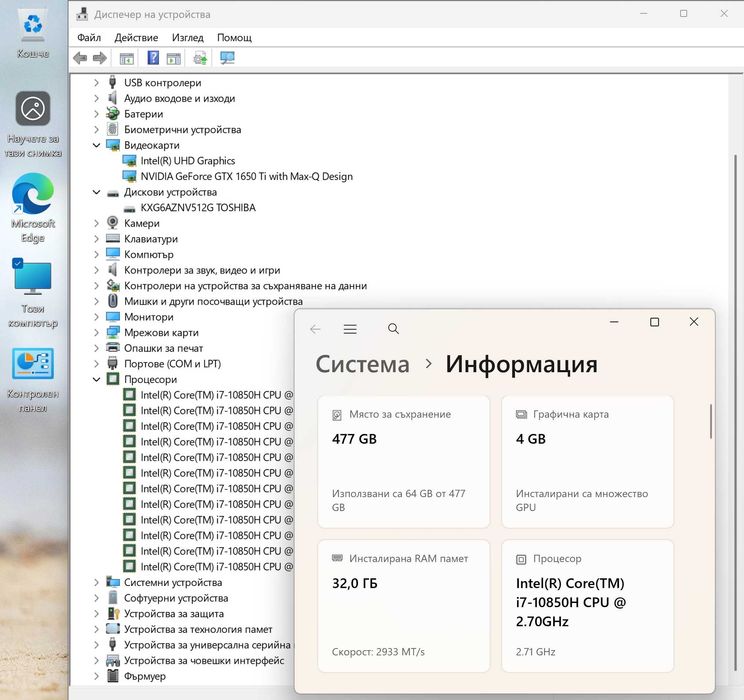Open the Файл menu
The width and height of the screenshot is (744, 700).
coord(89,37)
